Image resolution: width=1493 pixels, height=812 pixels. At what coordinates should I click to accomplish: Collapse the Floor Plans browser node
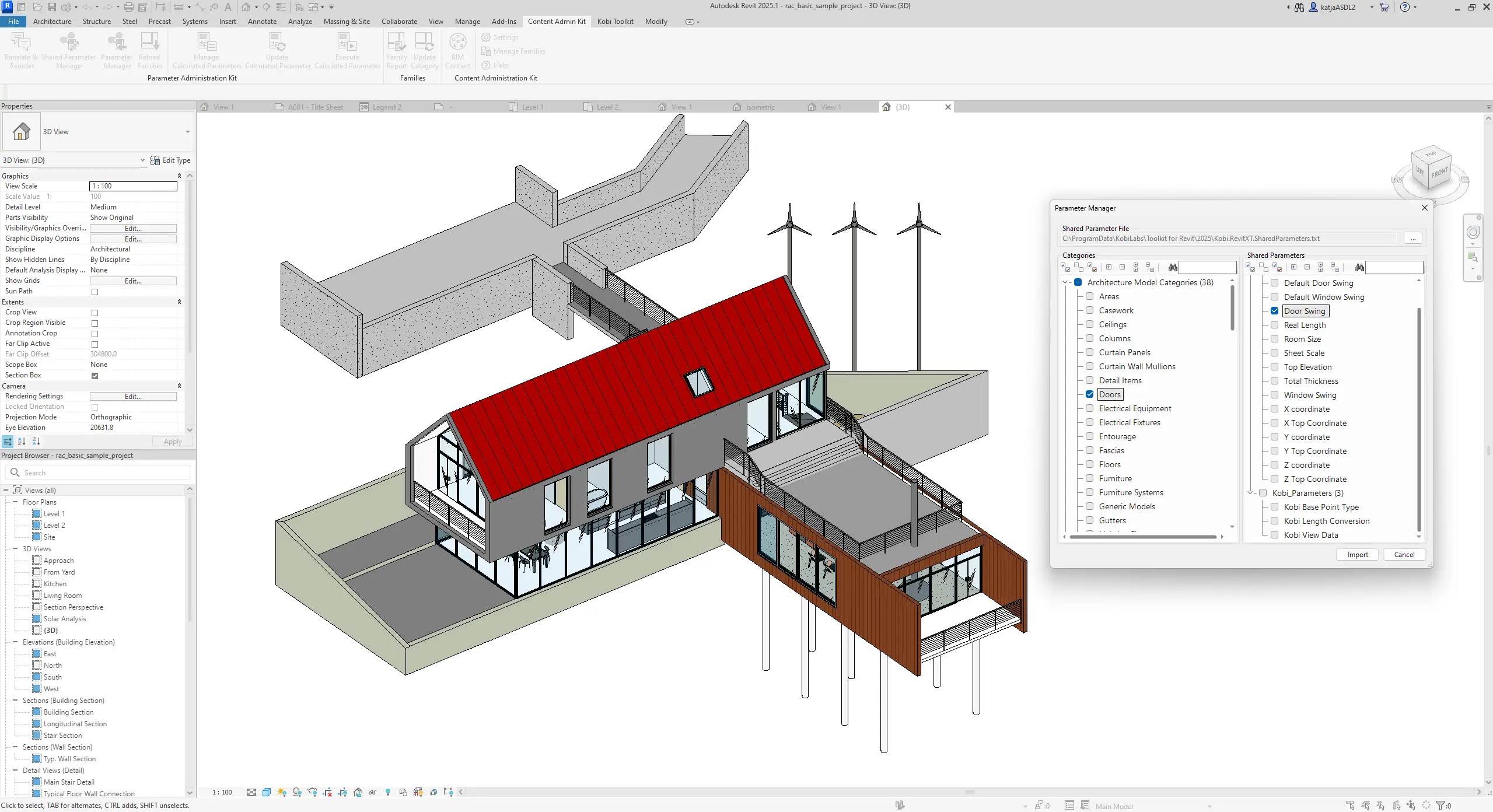tap(15, 502)
